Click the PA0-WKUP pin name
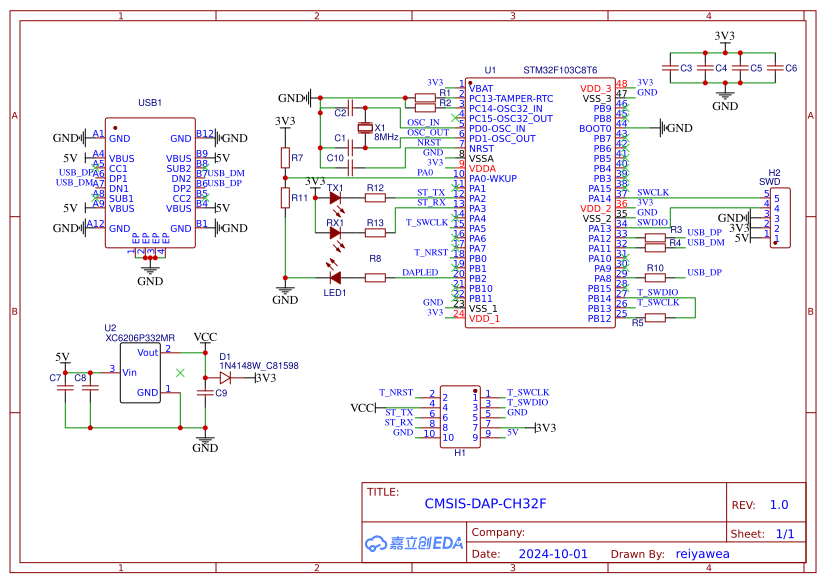 [493, 179]
